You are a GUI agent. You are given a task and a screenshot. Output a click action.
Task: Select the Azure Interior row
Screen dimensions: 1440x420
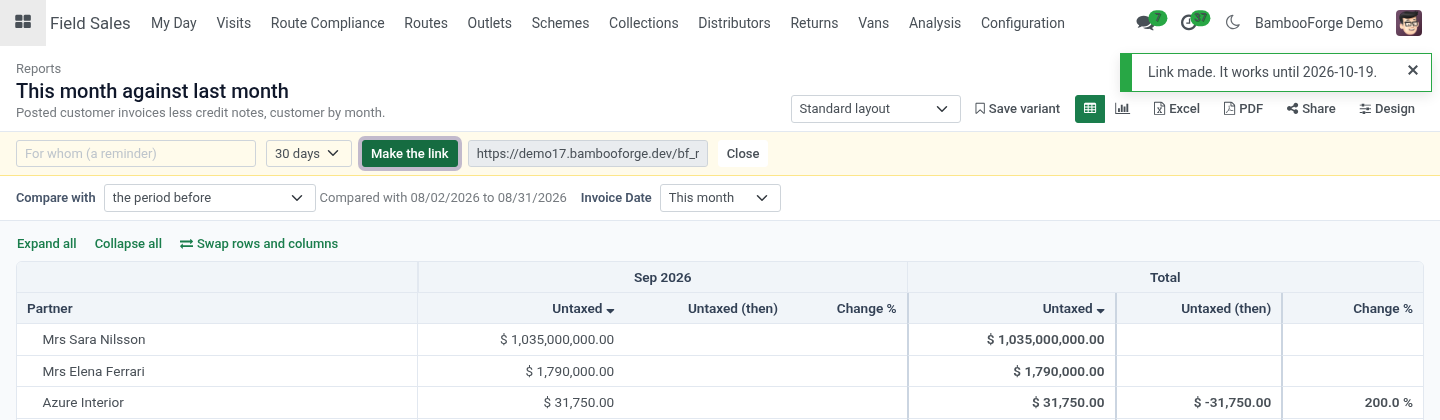pos(720,403)
